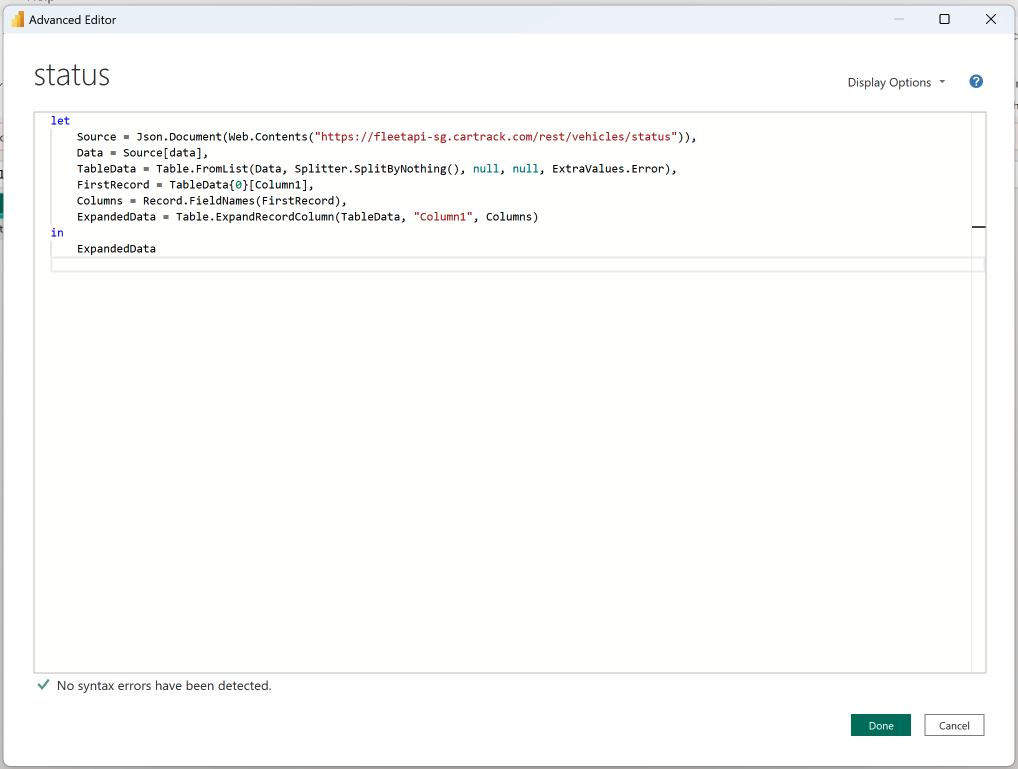Click the Cancel button
The height and width of the screenshot is (769, 1018).
pyautogui.click(x=954, y=725)
